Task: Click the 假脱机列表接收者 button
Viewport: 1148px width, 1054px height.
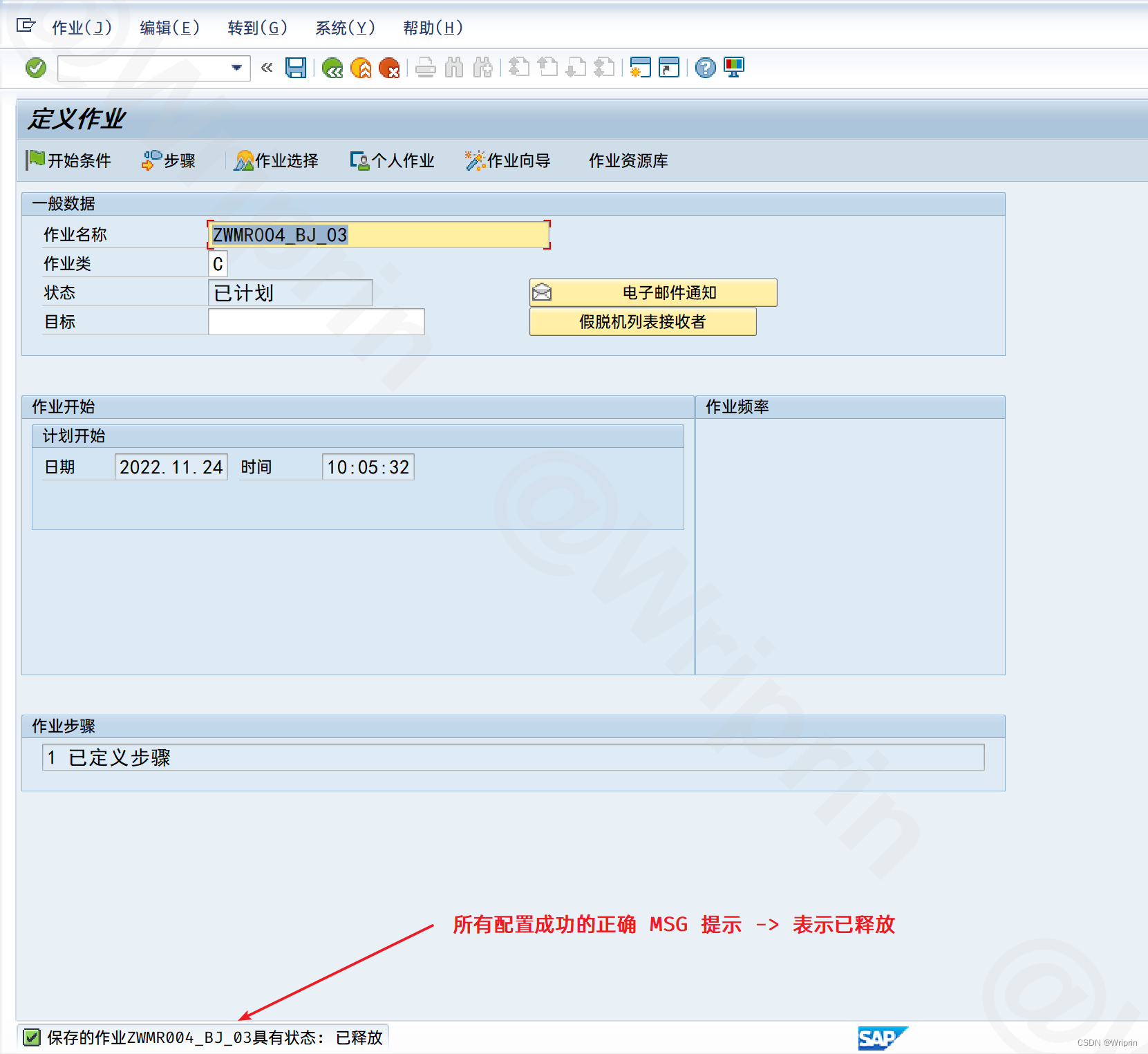Action: tap(642, 321)
